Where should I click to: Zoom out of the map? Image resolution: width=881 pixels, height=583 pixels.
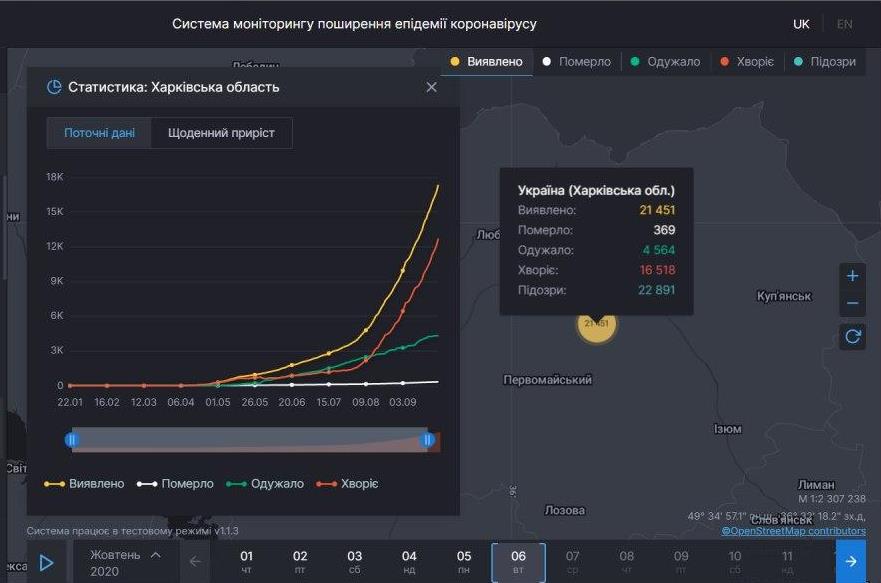(852, 301)
